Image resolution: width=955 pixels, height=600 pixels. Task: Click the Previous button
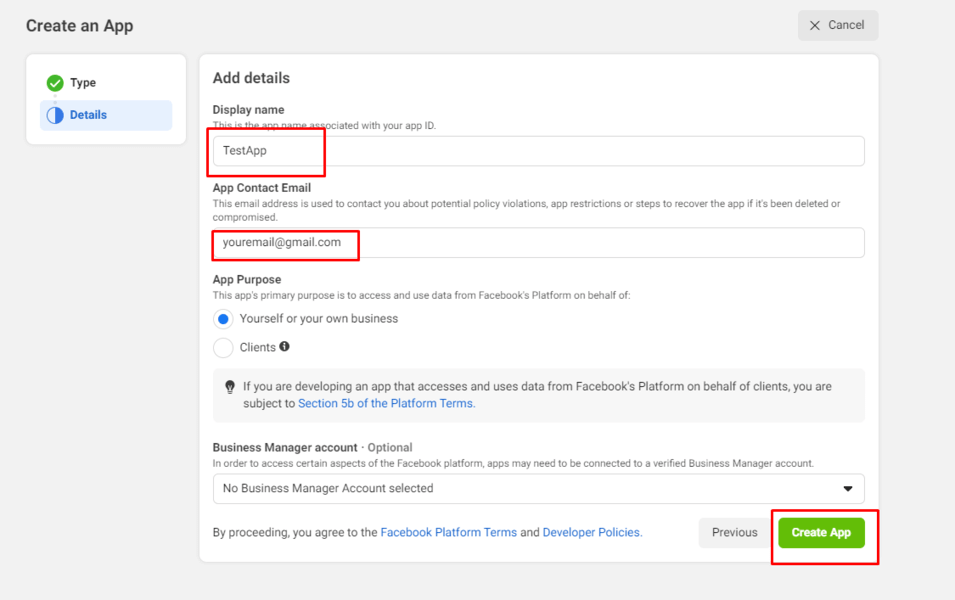point(734,532)
